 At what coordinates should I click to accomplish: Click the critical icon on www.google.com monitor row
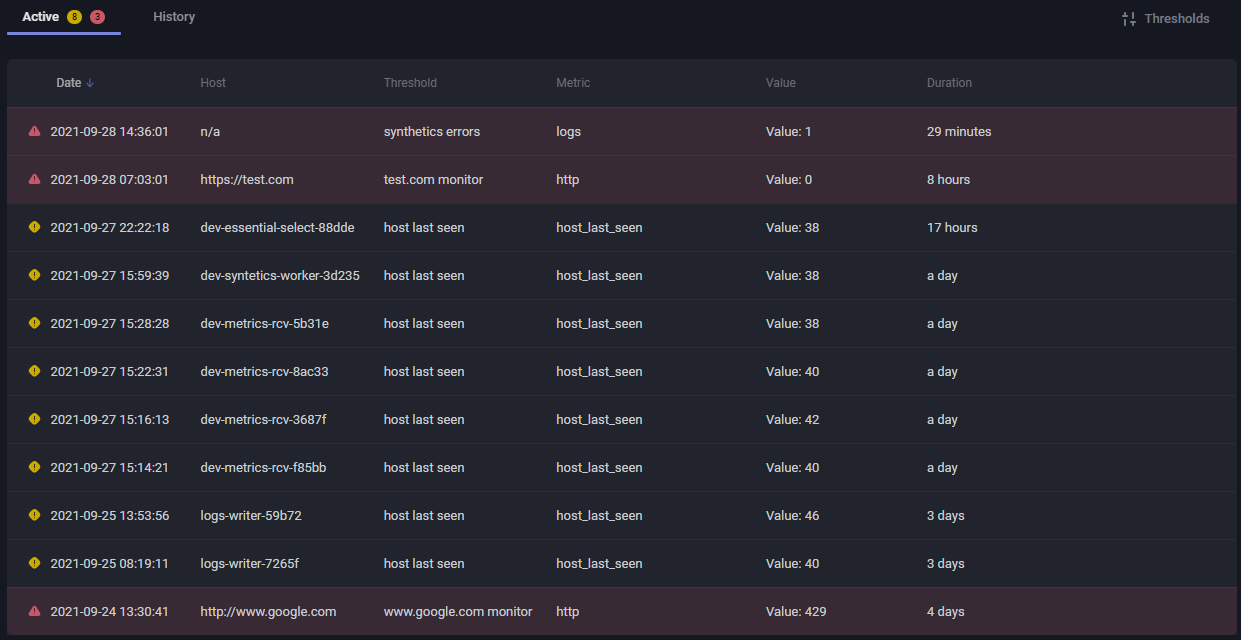[x=35, y=611]
